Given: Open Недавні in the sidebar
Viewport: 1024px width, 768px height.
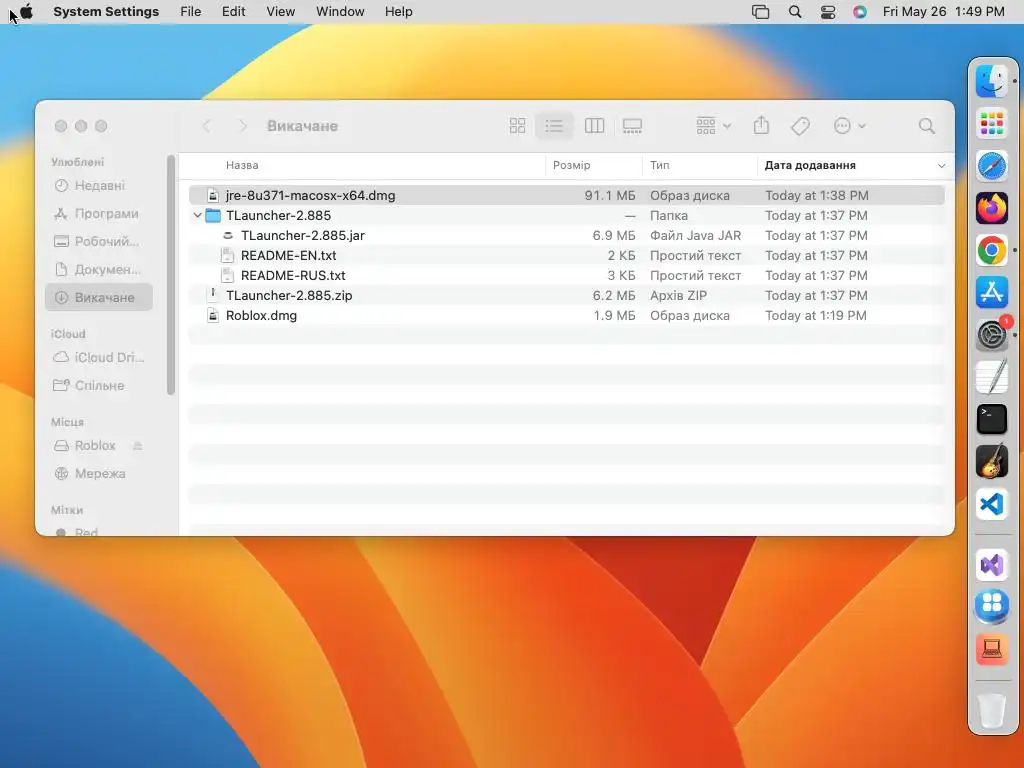Looking at the screenshot, I should (x=99, y=185).
